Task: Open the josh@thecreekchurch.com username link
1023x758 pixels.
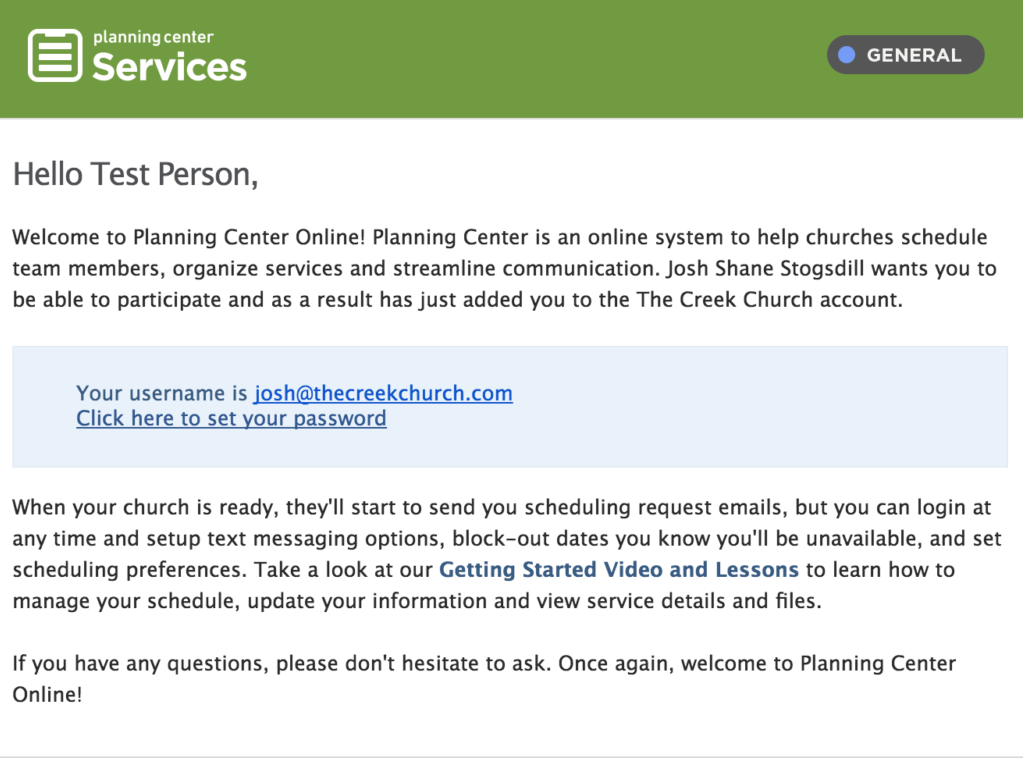Action: [384, 393]
